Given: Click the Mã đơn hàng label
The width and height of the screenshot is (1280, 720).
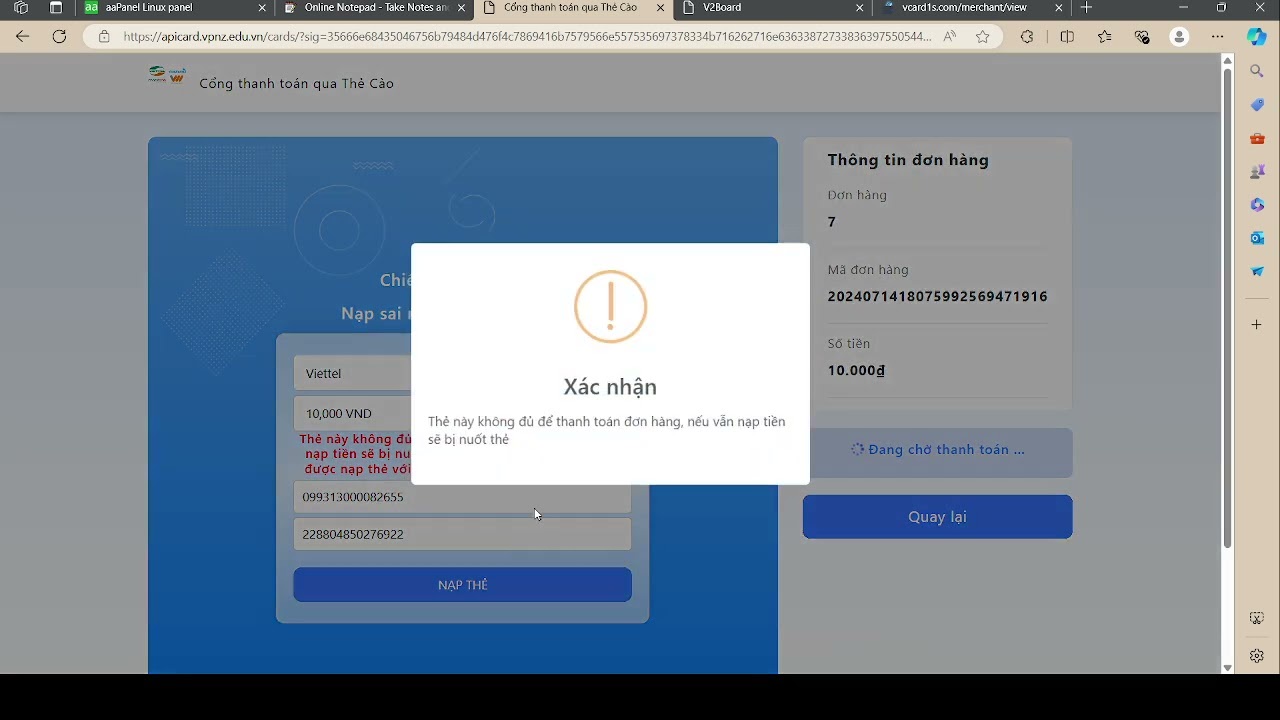Looking at the screenshot, I should [x=868, y=270].
